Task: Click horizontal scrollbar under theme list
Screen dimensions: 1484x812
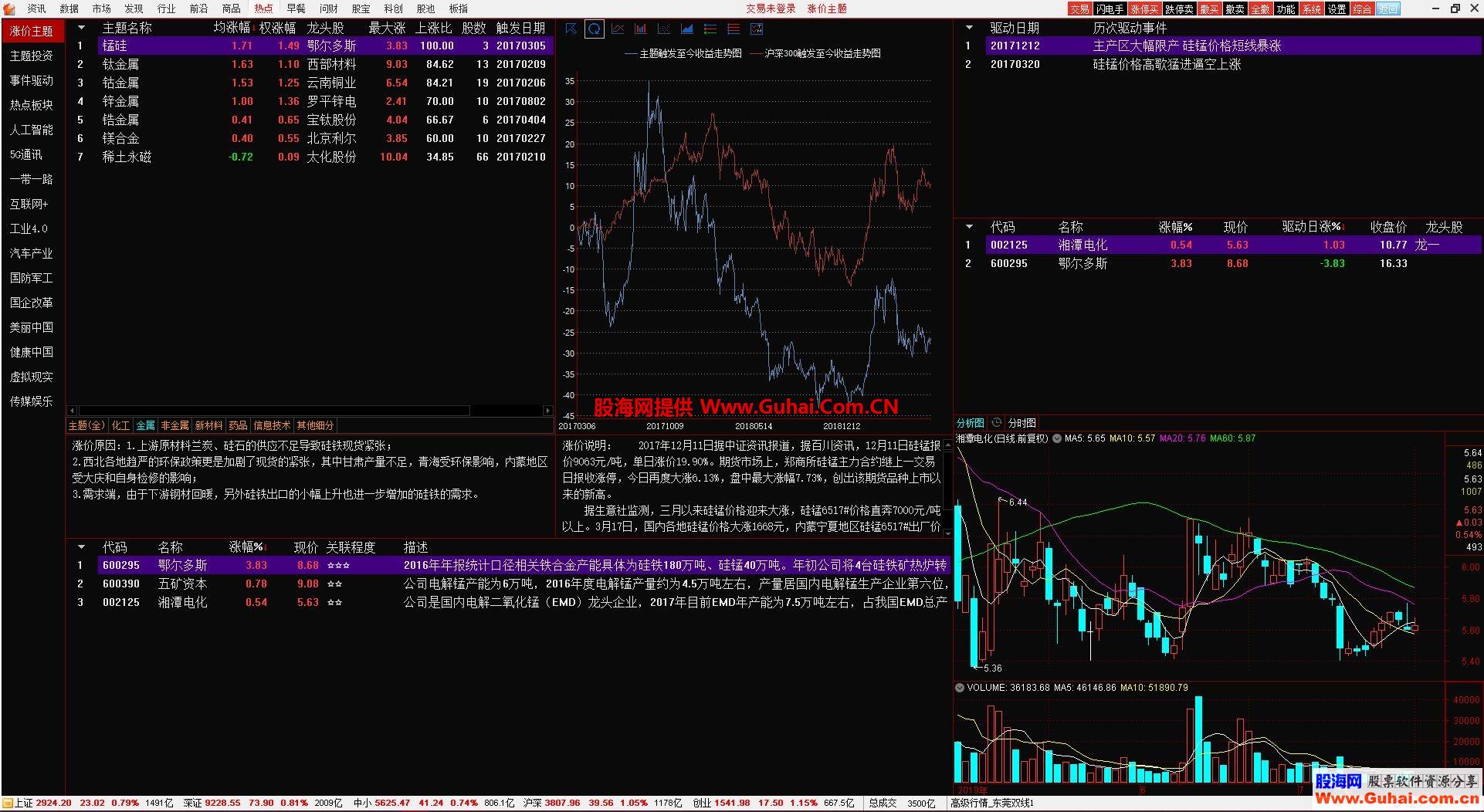Action: click(274, 411)
